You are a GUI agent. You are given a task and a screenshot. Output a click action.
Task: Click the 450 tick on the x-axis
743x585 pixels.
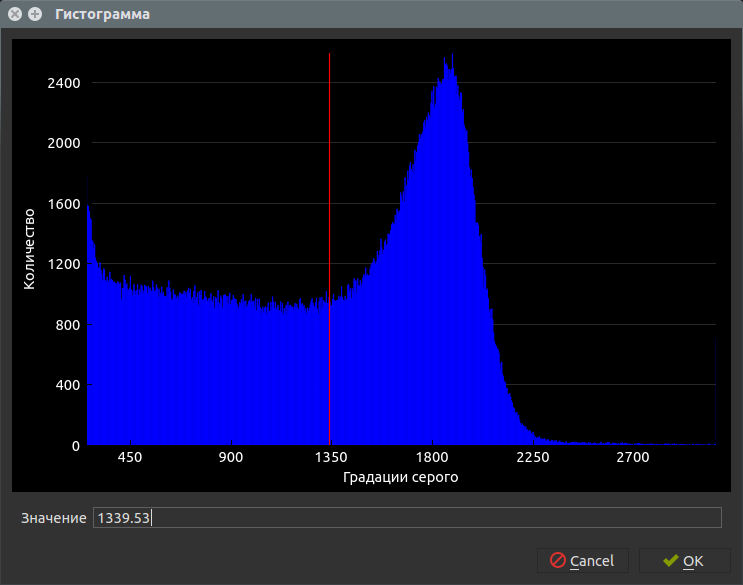click(130, 458)
